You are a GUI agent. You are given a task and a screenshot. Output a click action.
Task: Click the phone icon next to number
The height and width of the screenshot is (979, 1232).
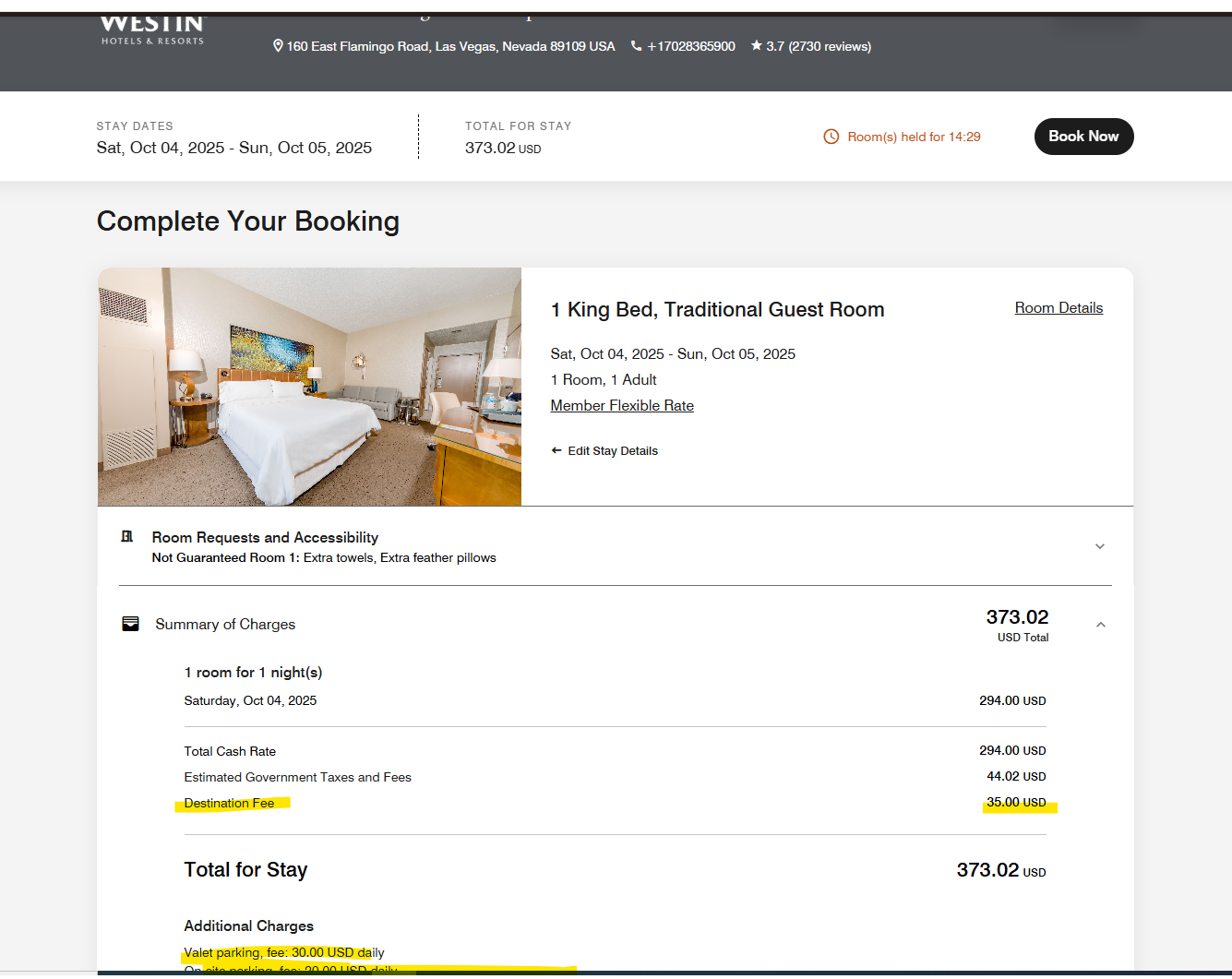click(636, 46)
